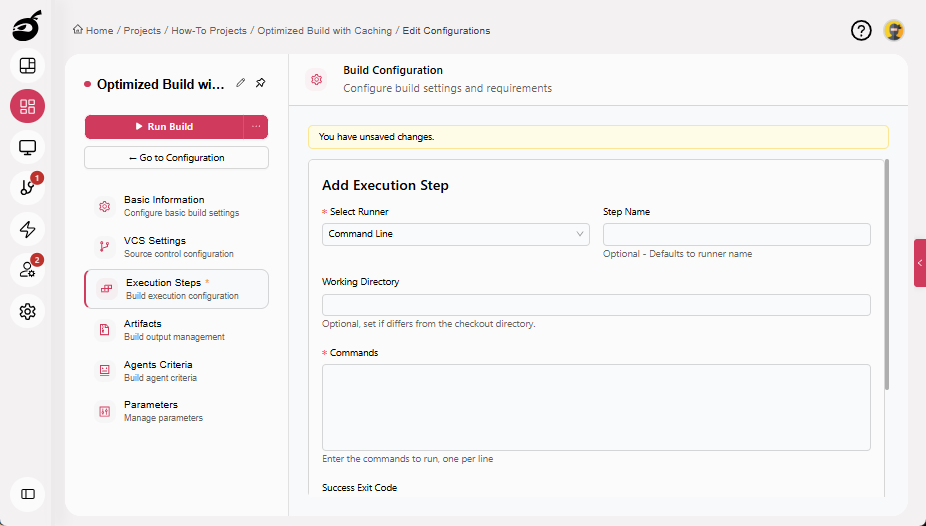Viewport: 926px width, 526px height.
Task: Go to How-To Projects breadcrumb
Action: (x=209, y=31)
